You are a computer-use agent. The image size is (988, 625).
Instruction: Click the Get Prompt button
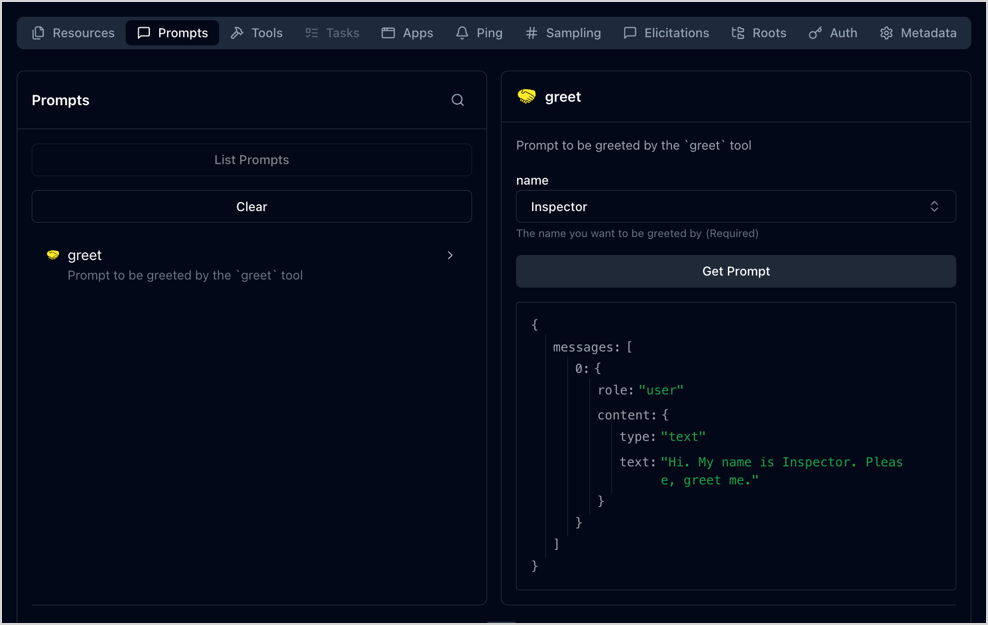(x=735, y=271)
